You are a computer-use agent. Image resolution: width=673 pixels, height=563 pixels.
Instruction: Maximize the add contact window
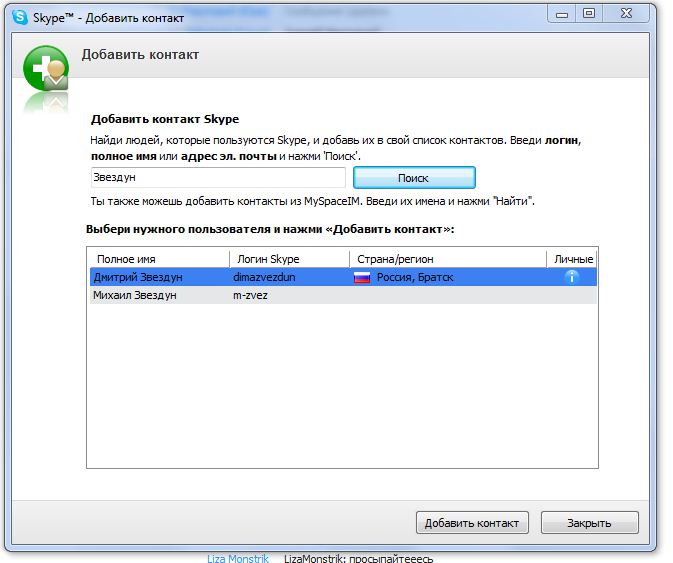(589, 14)
